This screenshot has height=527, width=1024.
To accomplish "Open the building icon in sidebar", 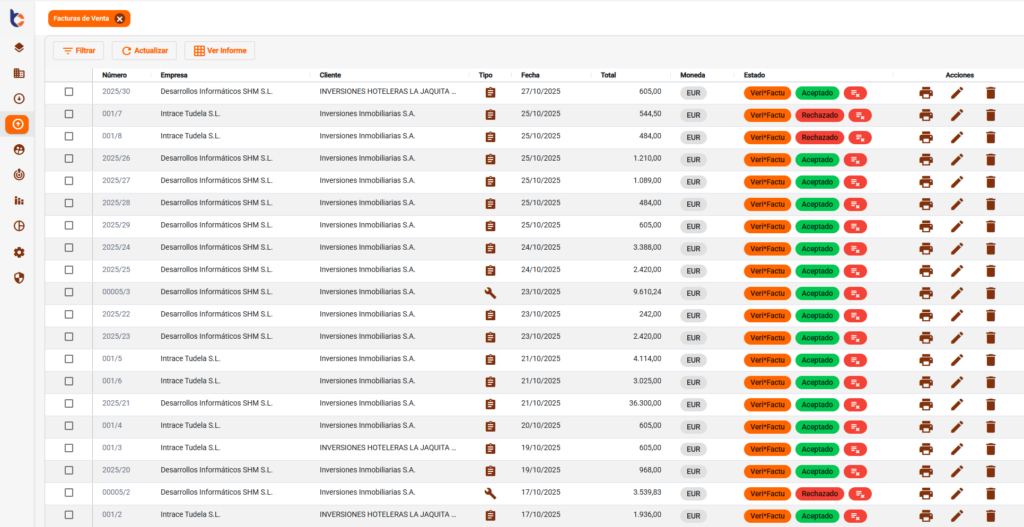I will (18, 73).
